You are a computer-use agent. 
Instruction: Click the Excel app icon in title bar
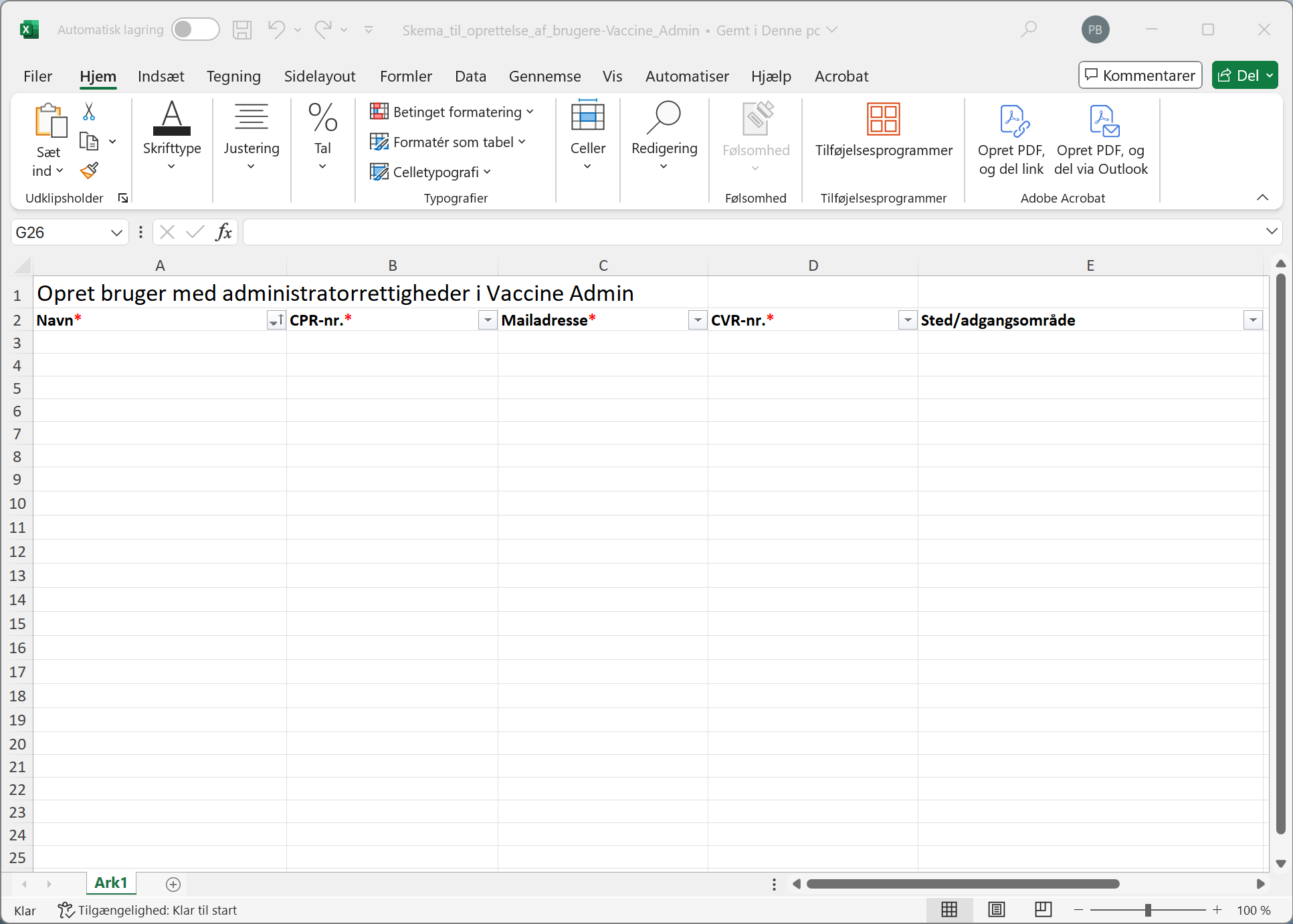[29, 30]
